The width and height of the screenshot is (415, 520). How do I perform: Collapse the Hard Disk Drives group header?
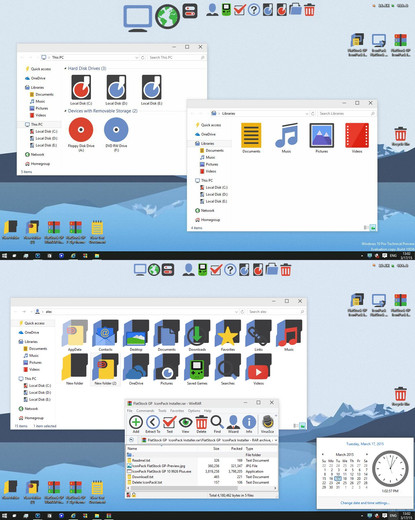click(x=86, y=68)
